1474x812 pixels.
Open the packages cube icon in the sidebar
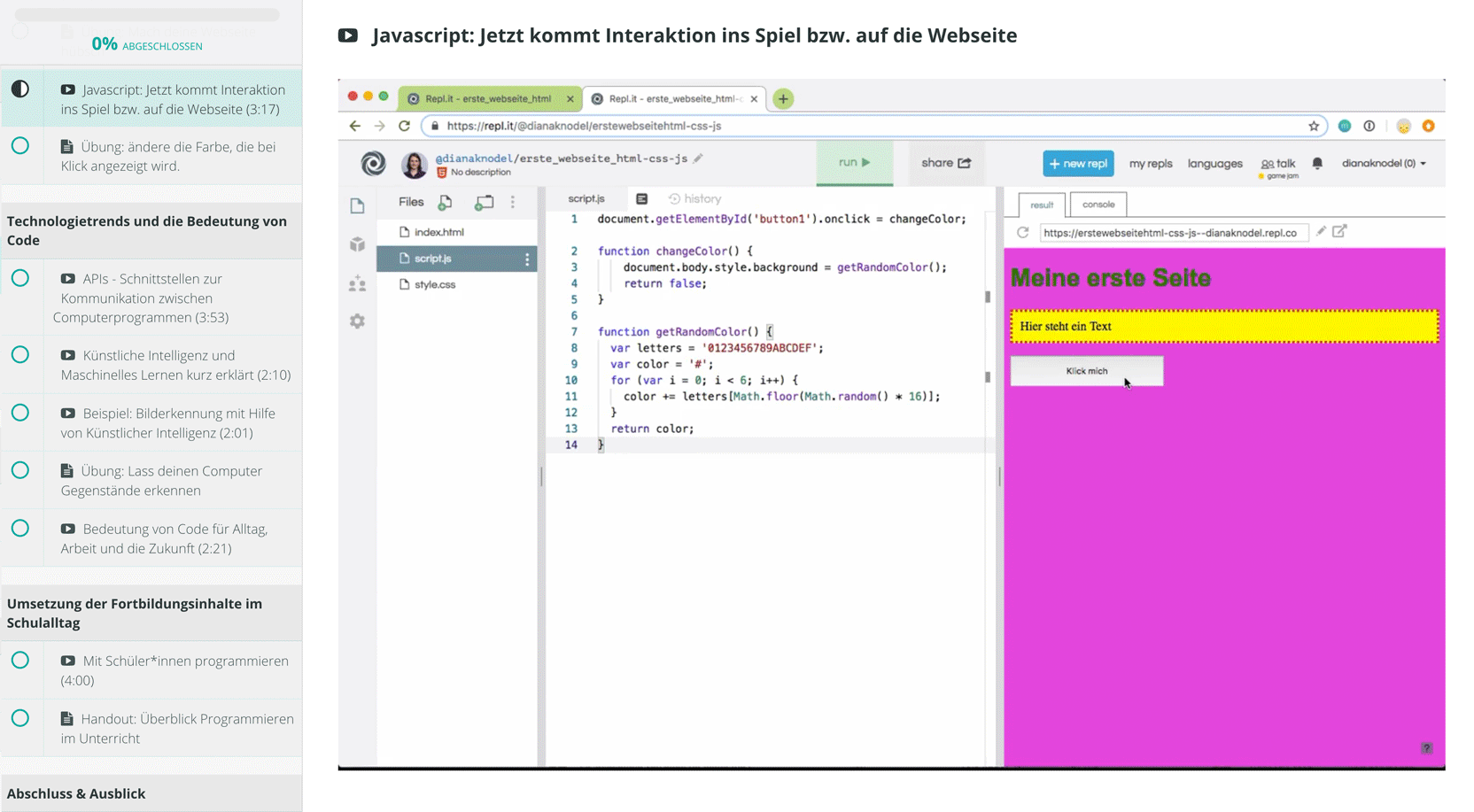(x=358, y=244)
